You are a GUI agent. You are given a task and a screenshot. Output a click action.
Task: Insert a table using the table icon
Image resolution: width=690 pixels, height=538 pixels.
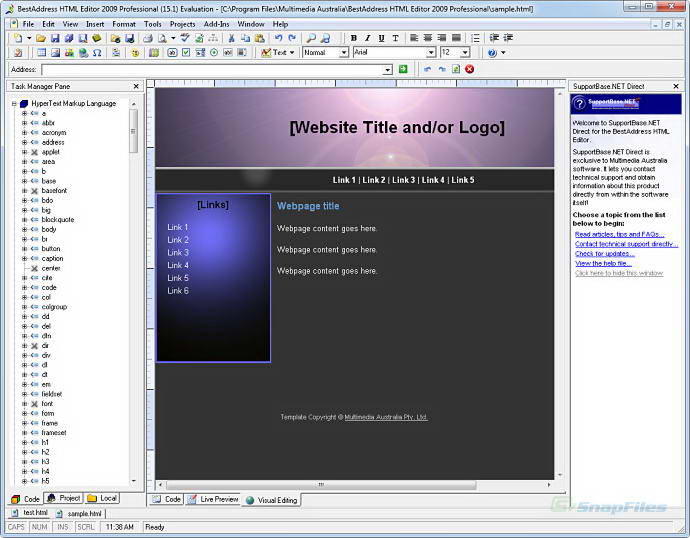click(41, 53)
